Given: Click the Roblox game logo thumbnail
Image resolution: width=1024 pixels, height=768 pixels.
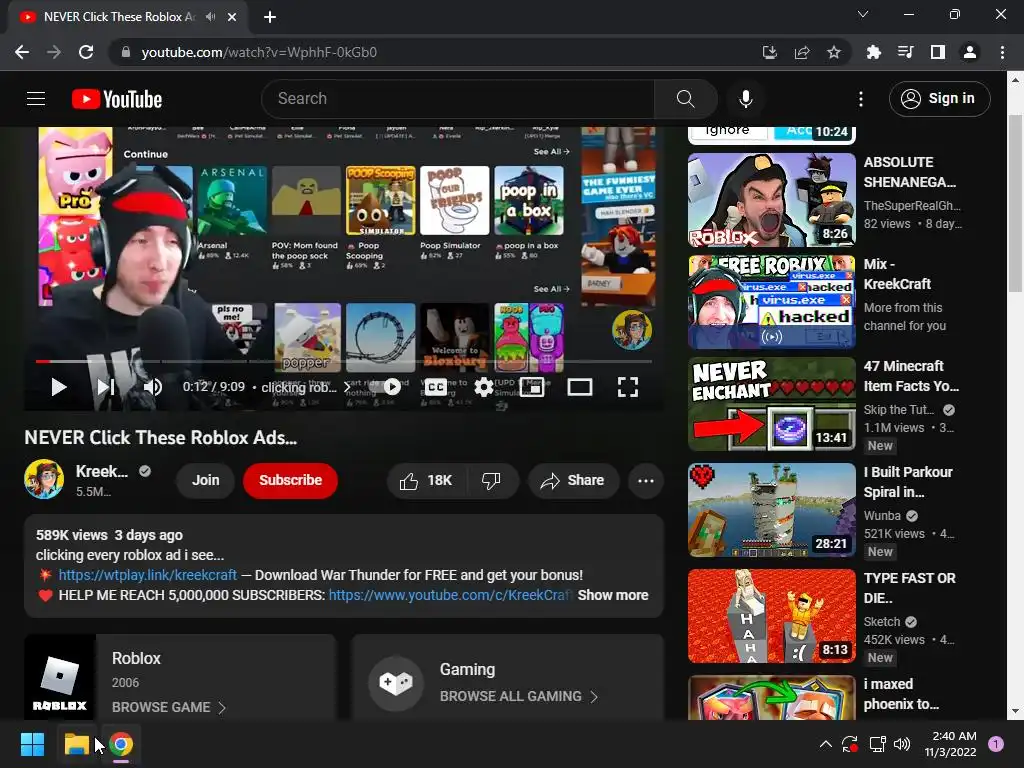Looking at the screenshot, I should pyautogui.click(x=60, y=677).
